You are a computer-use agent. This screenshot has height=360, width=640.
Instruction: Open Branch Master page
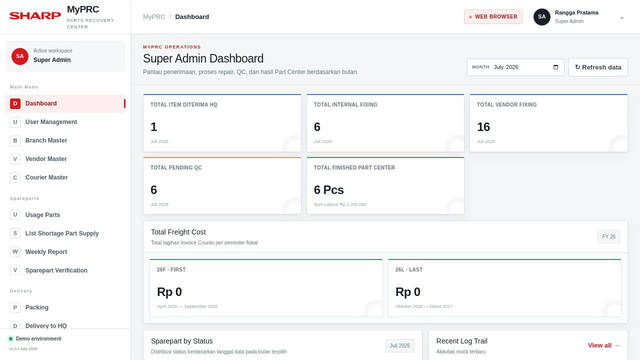click(x=66, y=140)
